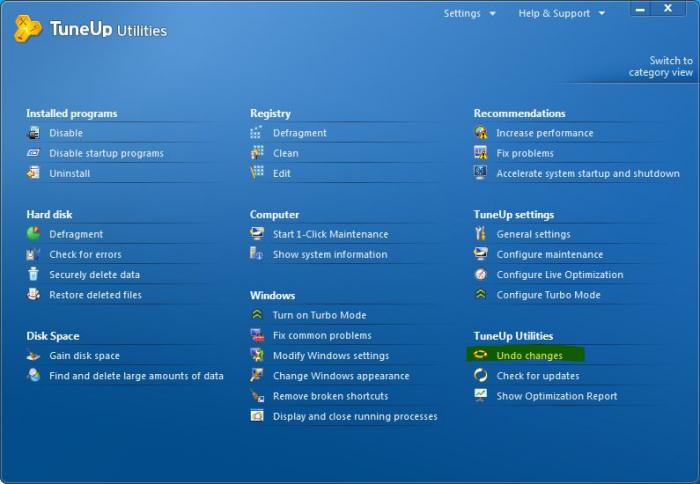Click the Check for updates refresh icon
Viewport: 700px width, 484px height.
point(480,376)
